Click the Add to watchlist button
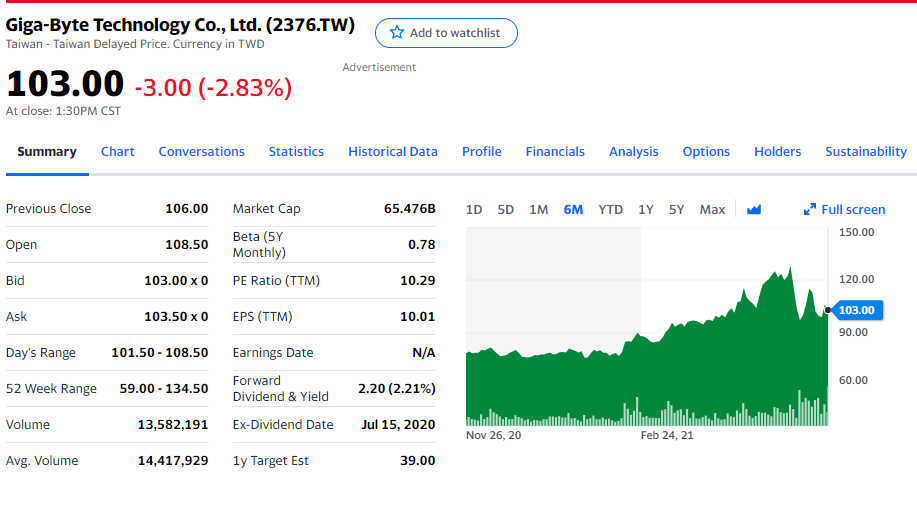 pyautogui.click(x=446, y=33)
